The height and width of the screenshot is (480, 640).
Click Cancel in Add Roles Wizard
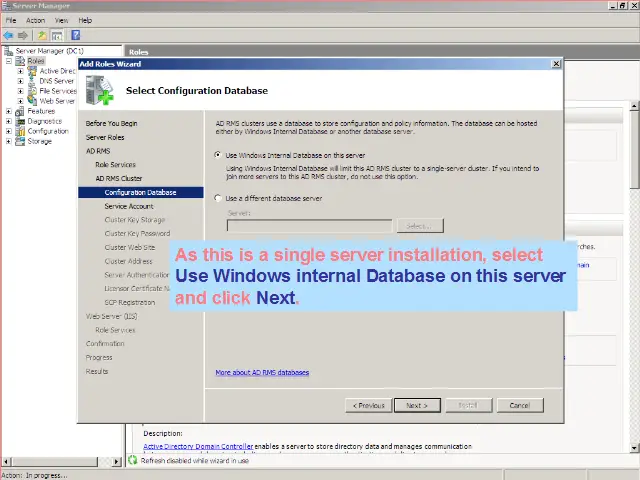(520, 405)
